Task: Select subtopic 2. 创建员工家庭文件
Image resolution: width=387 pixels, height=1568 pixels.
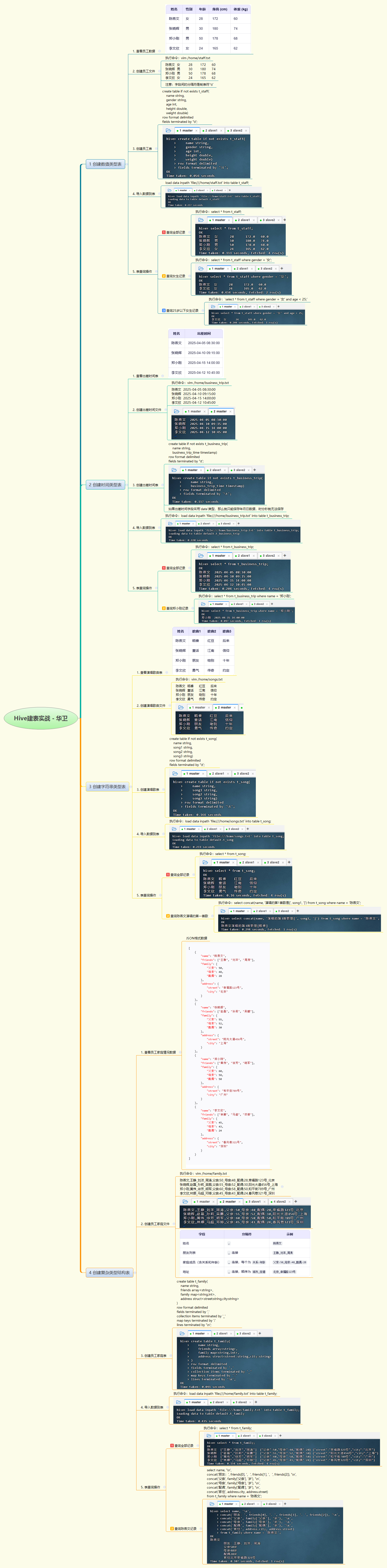Action: (x=155, y=1224)
